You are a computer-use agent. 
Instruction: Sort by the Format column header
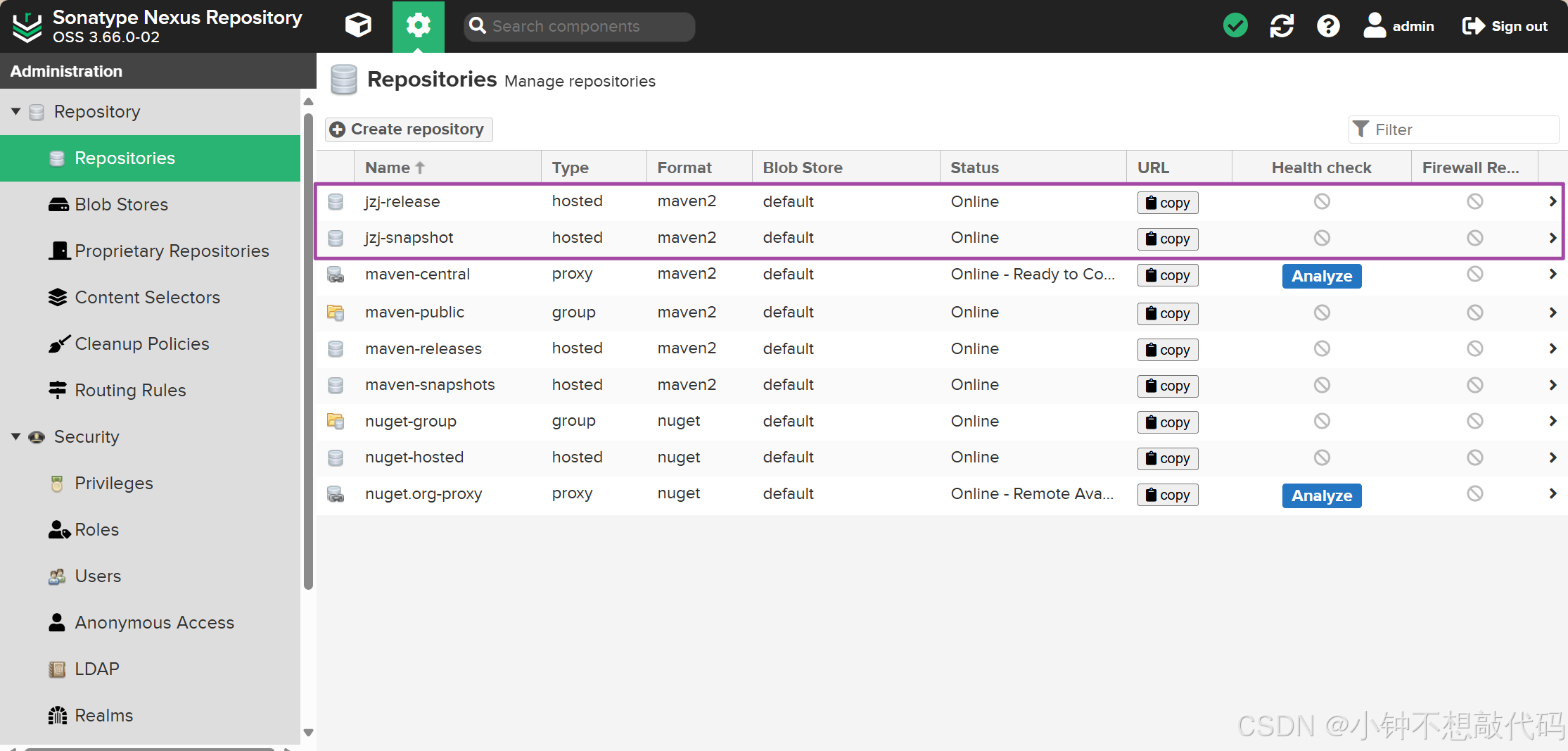click(699, 168)
